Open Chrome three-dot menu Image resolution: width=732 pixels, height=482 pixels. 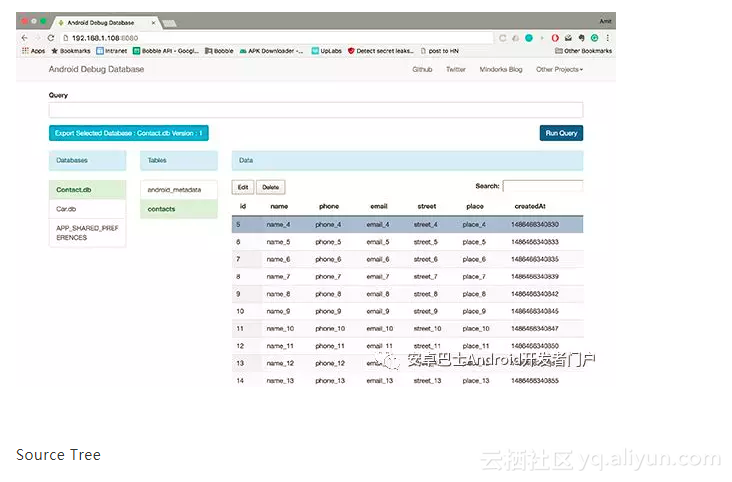607,38
